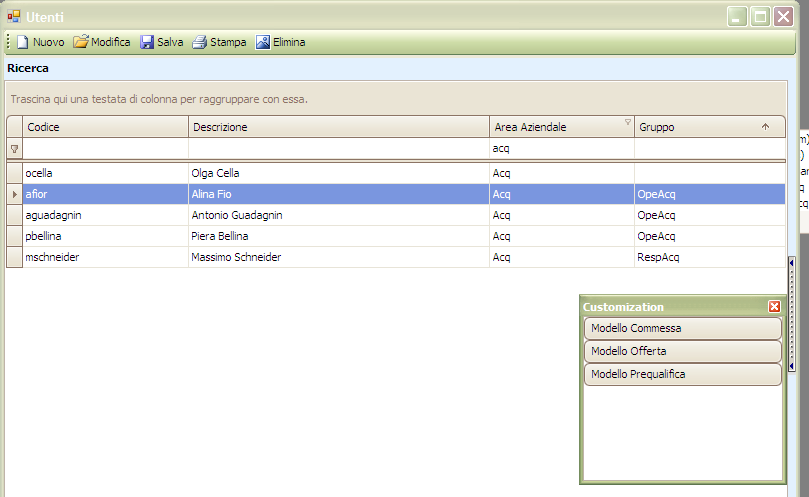Viewport: 809px width, 497px height.
Task: Select the Modello Commessa item
Action: tap(682, 328)
